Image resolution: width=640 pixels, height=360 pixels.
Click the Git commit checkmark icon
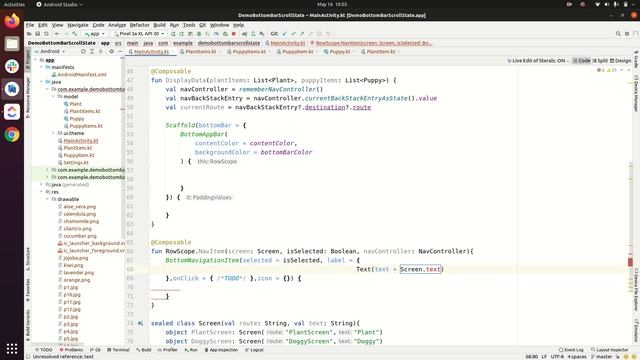(293, 34)
